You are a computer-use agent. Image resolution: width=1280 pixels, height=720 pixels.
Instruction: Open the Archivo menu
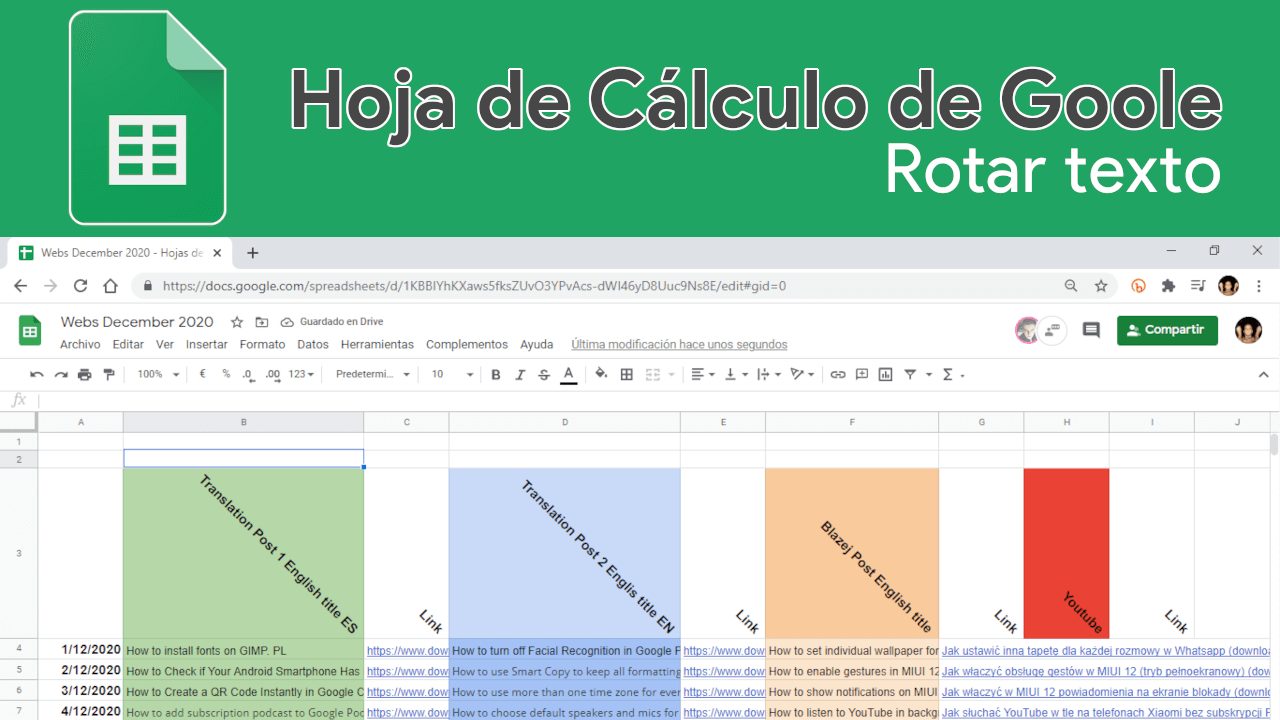[80, 344]
